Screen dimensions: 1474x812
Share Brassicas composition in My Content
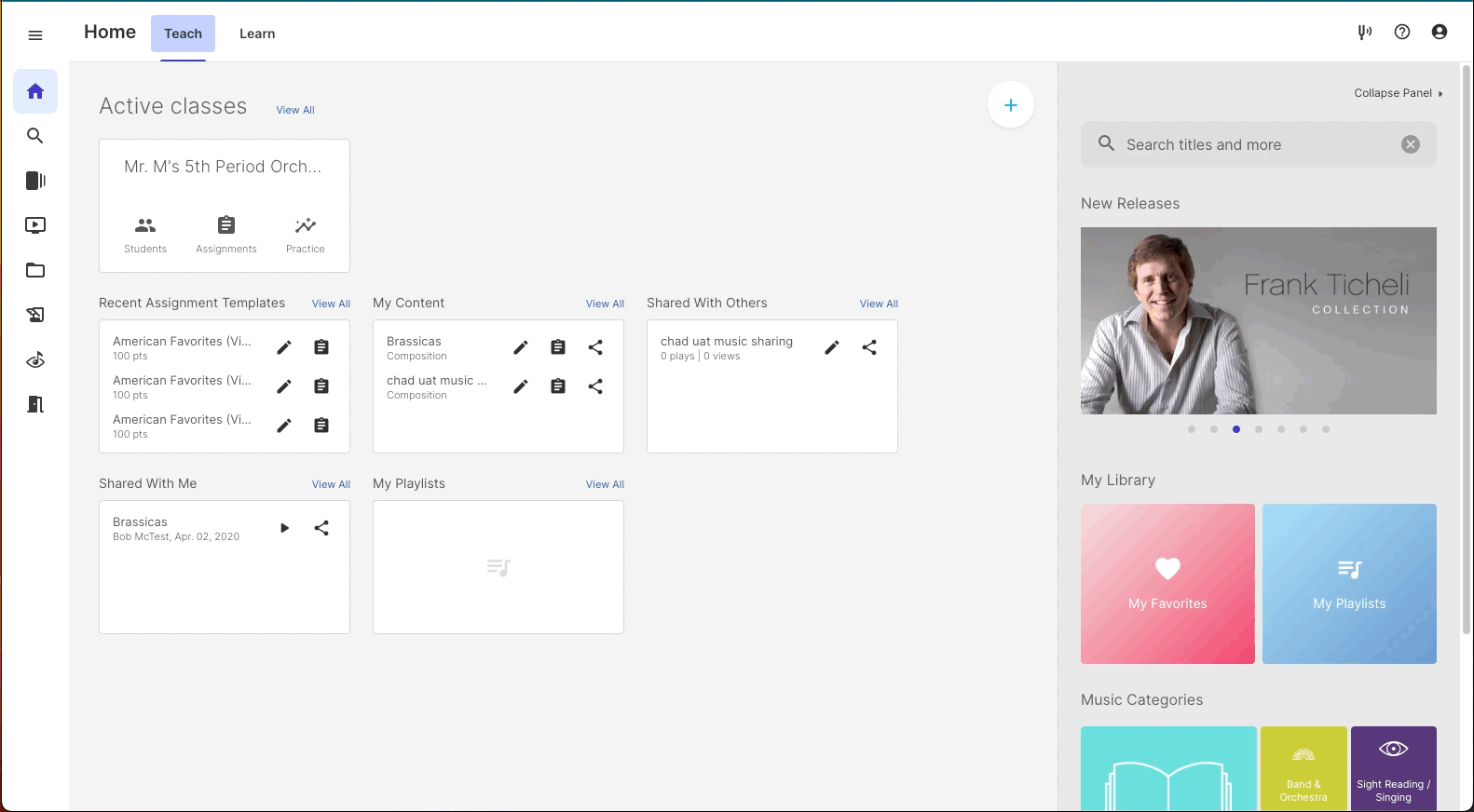pos(595,347)
